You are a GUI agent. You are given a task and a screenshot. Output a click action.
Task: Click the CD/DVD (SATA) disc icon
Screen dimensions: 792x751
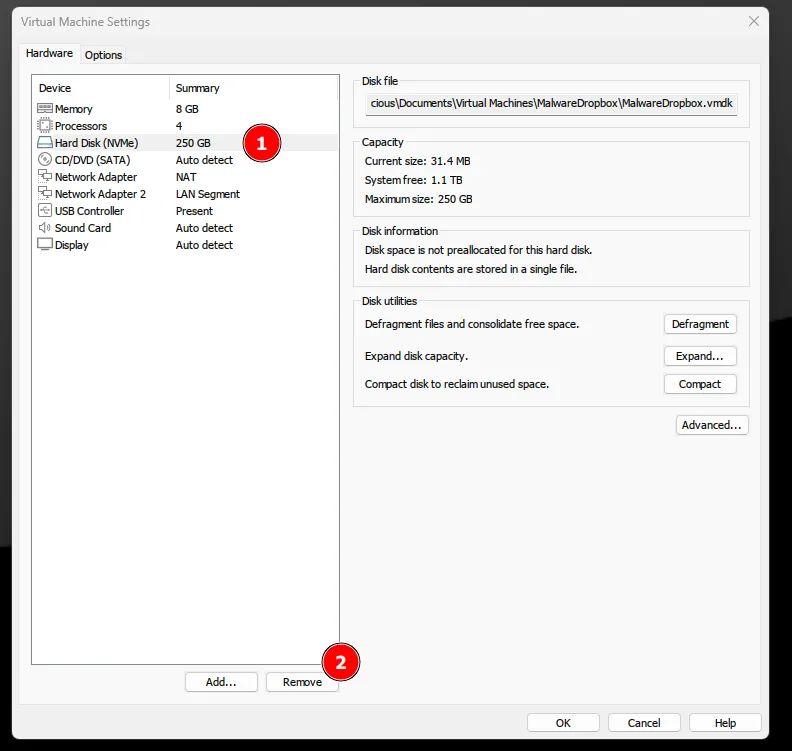(x=45, y=160)
